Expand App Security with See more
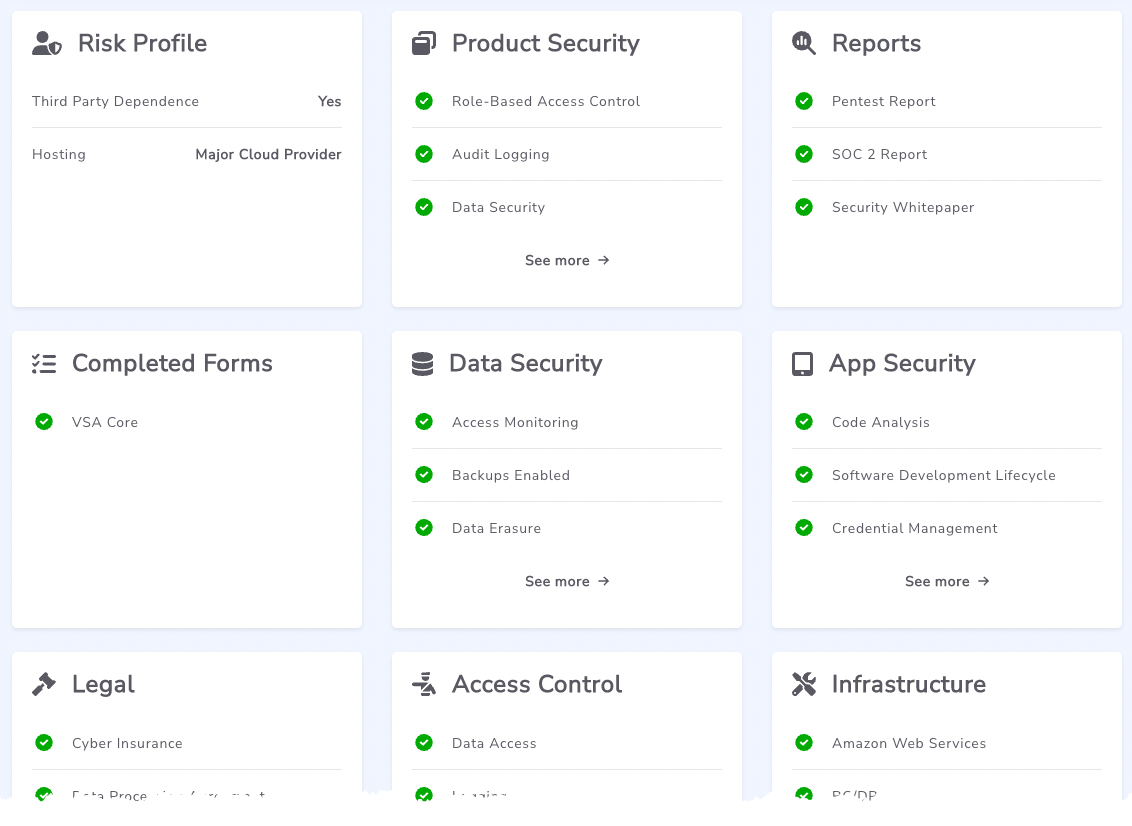Viewport: 1132px width, 826px height. tap(947, 581)
